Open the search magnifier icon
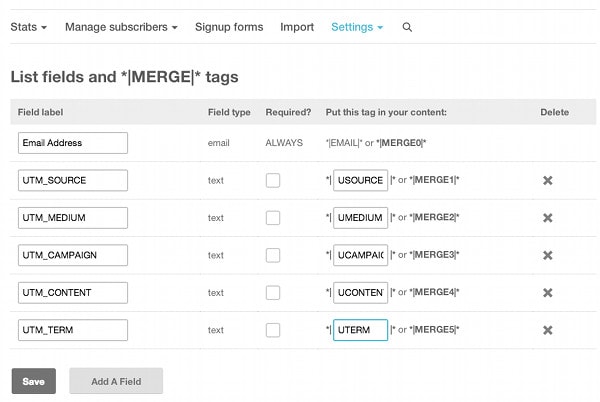This screenshot has width=600, height=402. tap(407, 27)
